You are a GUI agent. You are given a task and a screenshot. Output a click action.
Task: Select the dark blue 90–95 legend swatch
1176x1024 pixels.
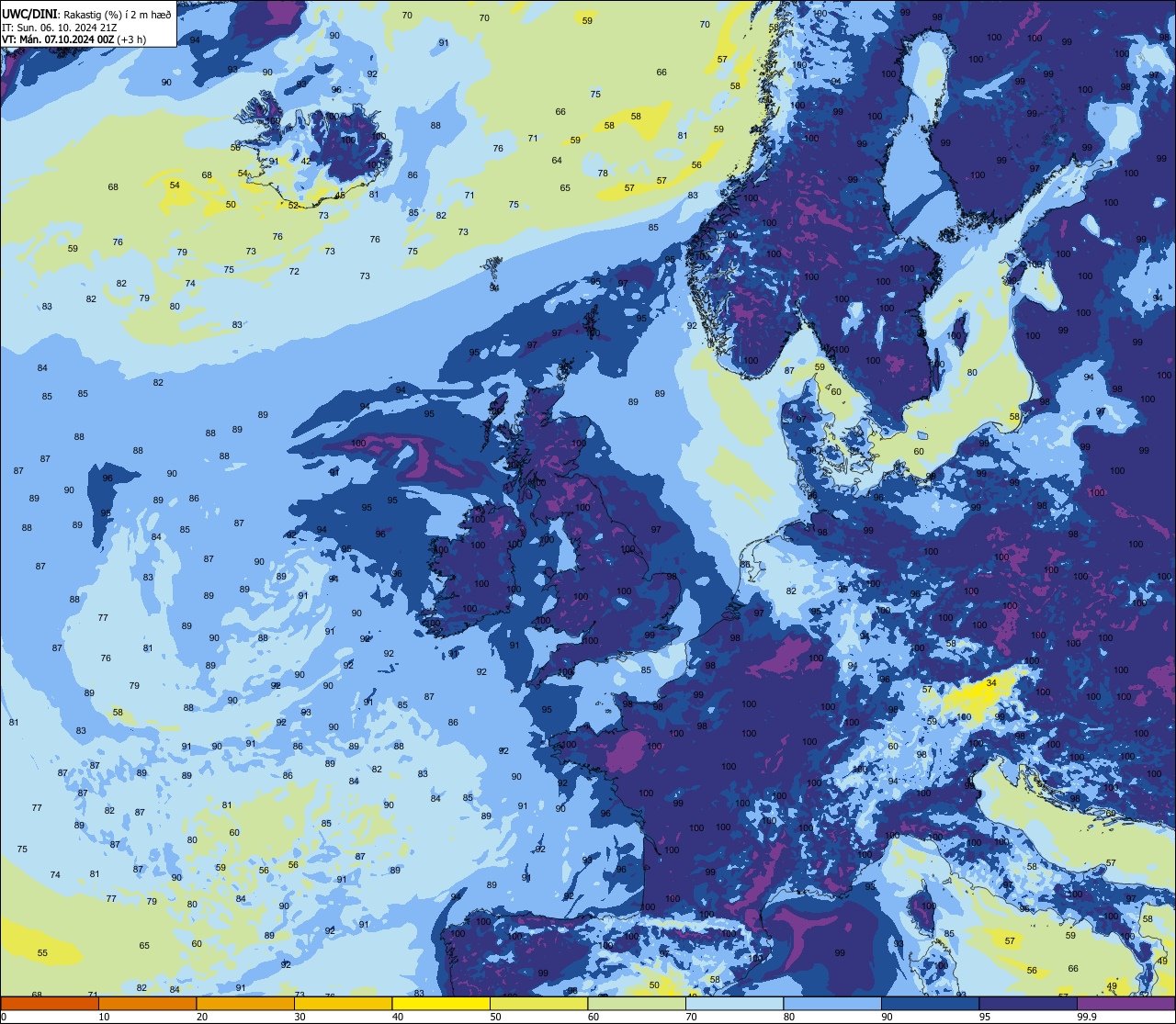pos(930,1003)
